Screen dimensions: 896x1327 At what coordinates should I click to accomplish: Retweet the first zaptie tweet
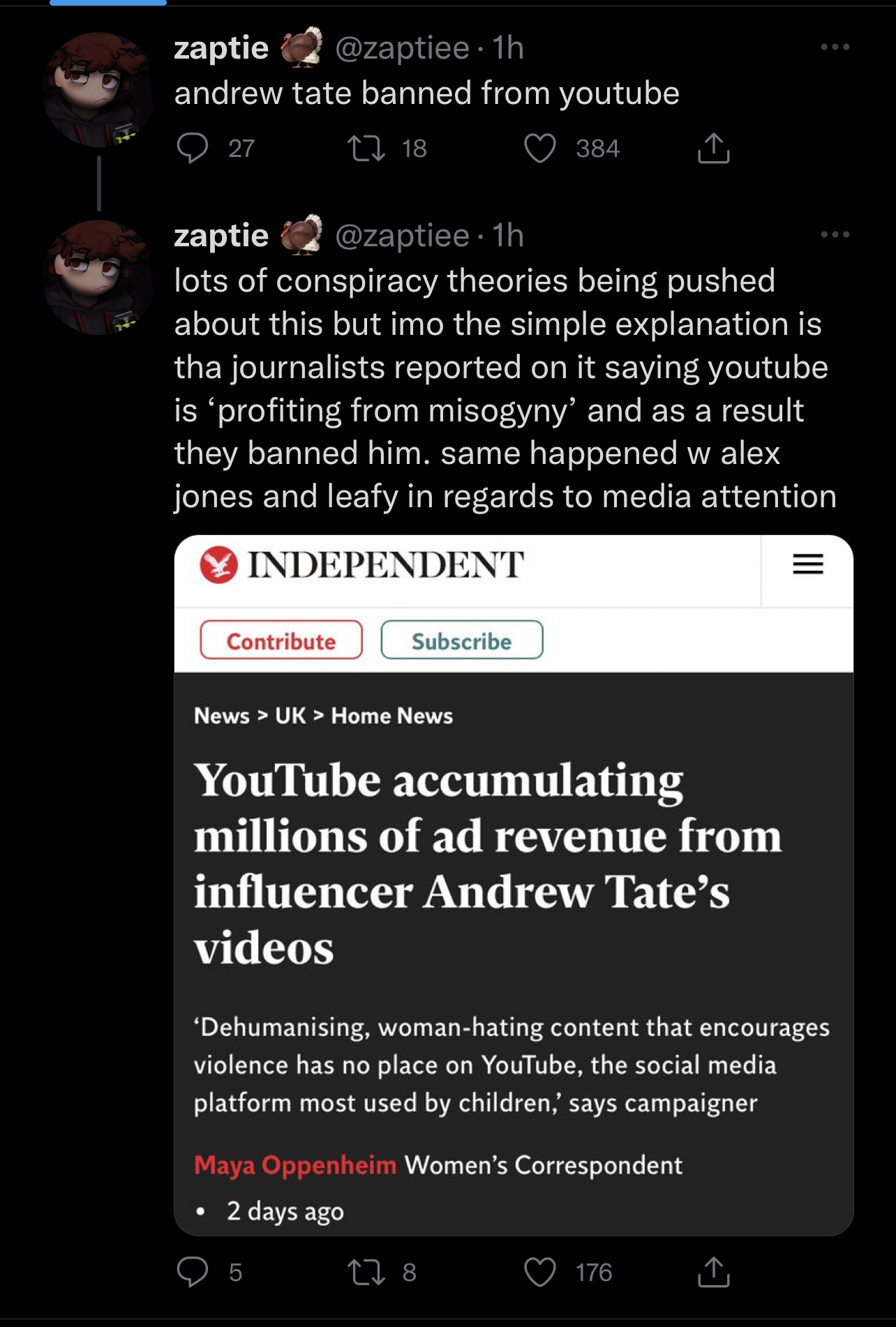[366, 148]
